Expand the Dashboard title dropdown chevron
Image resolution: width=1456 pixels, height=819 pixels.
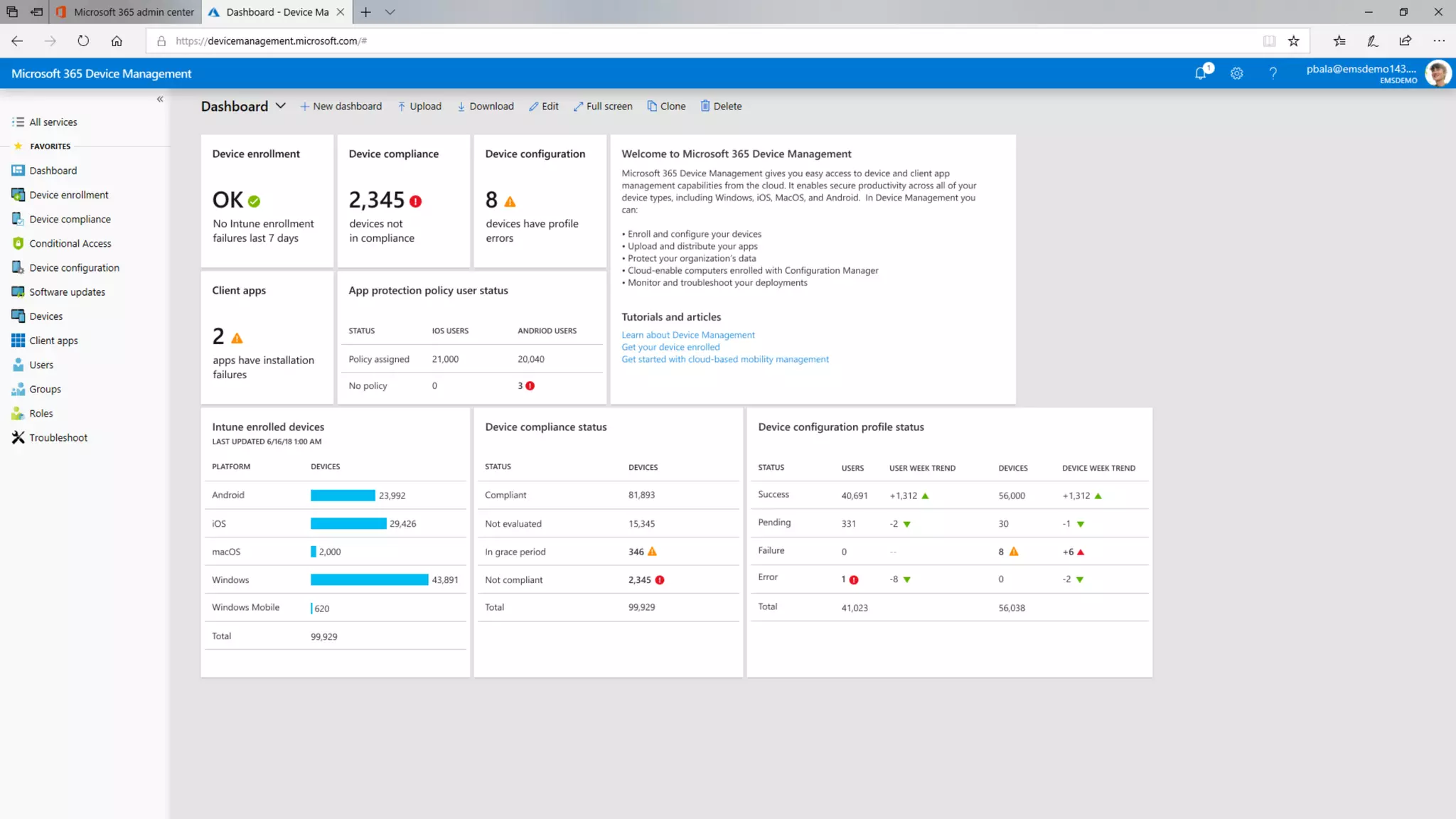point(281,106)
